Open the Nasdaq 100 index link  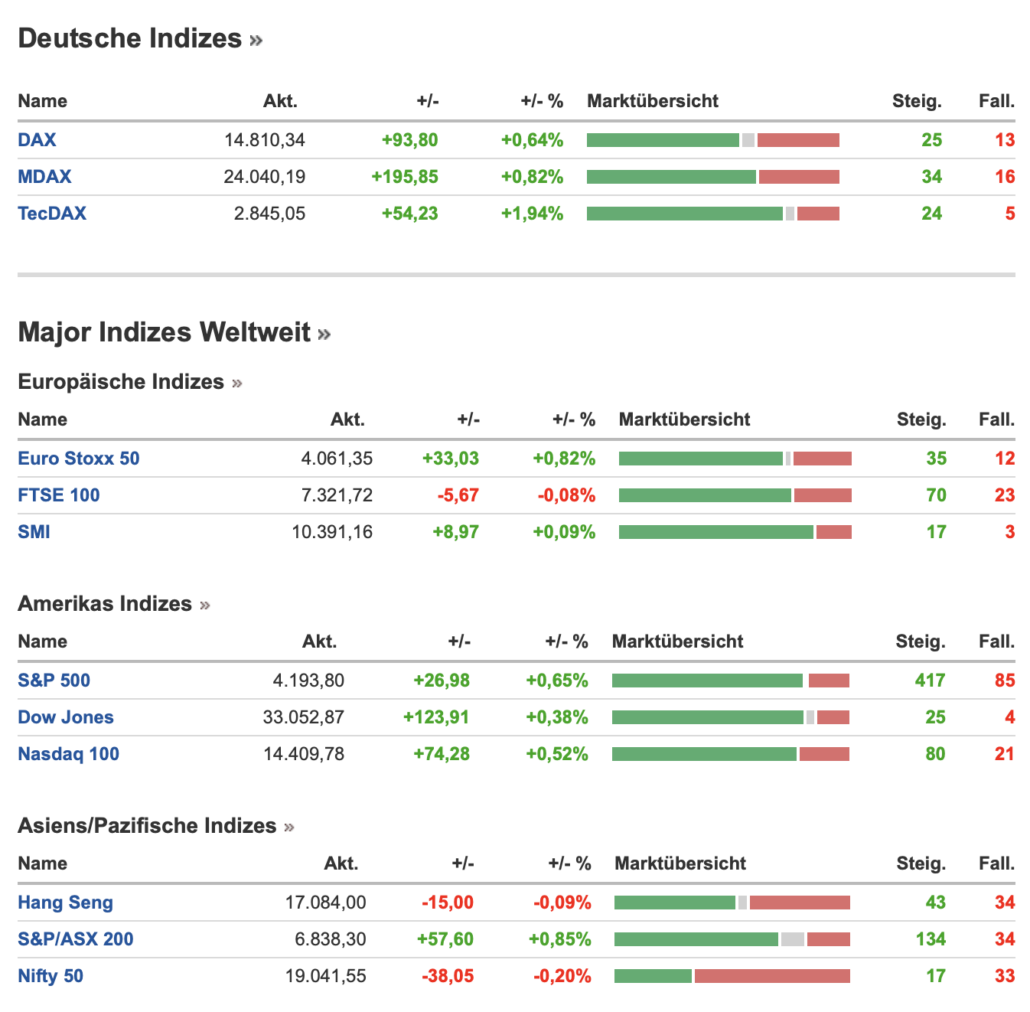point(68,754)
